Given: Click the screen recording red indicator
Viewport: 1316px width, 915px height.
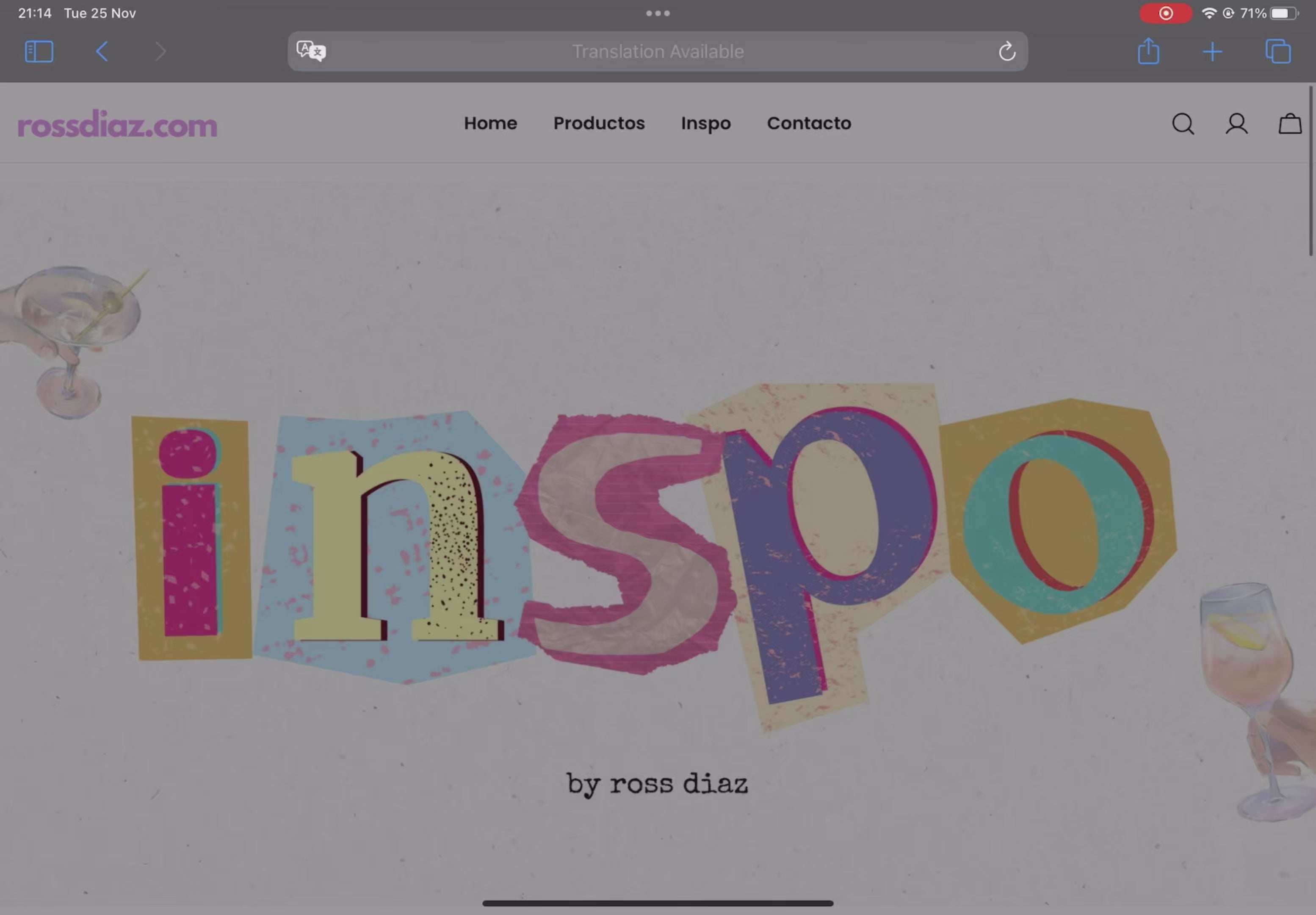Looking at the screenshot, I should pyautogui.click(x=1165, y=13).
